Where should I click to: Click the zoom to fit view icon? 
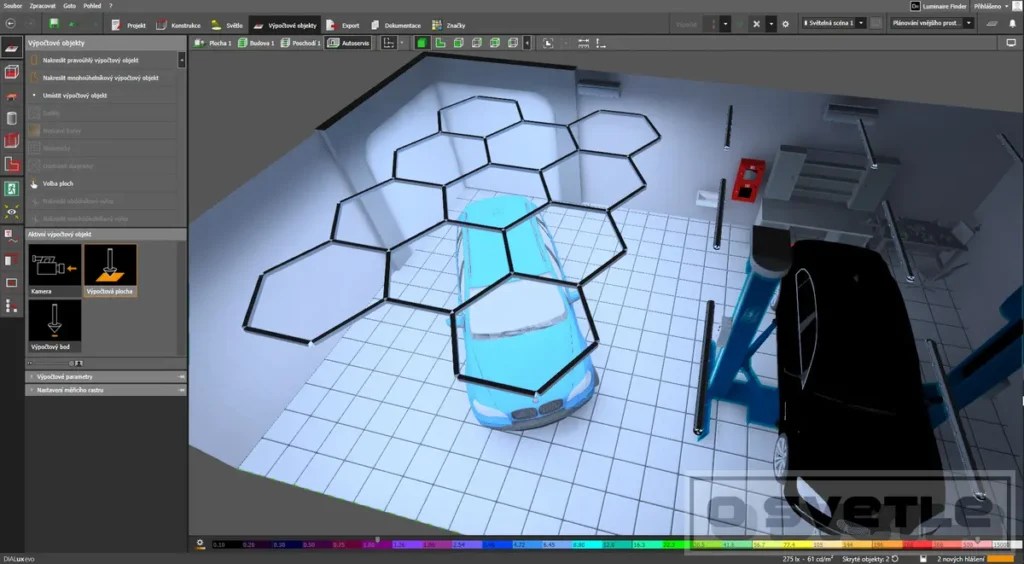tap(548, 43)
